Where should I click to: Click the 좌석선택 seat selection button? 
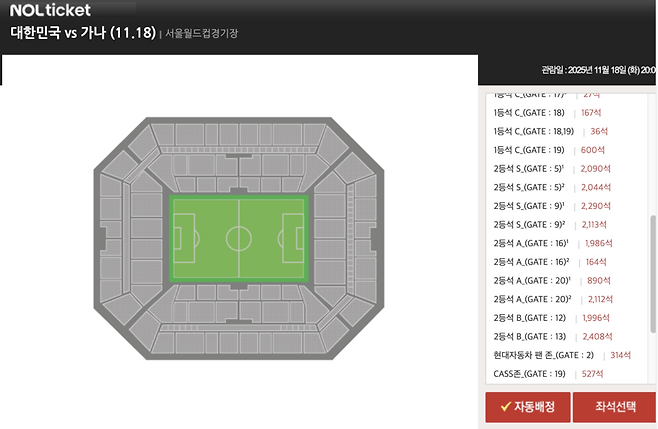click(x=614, y=407)
